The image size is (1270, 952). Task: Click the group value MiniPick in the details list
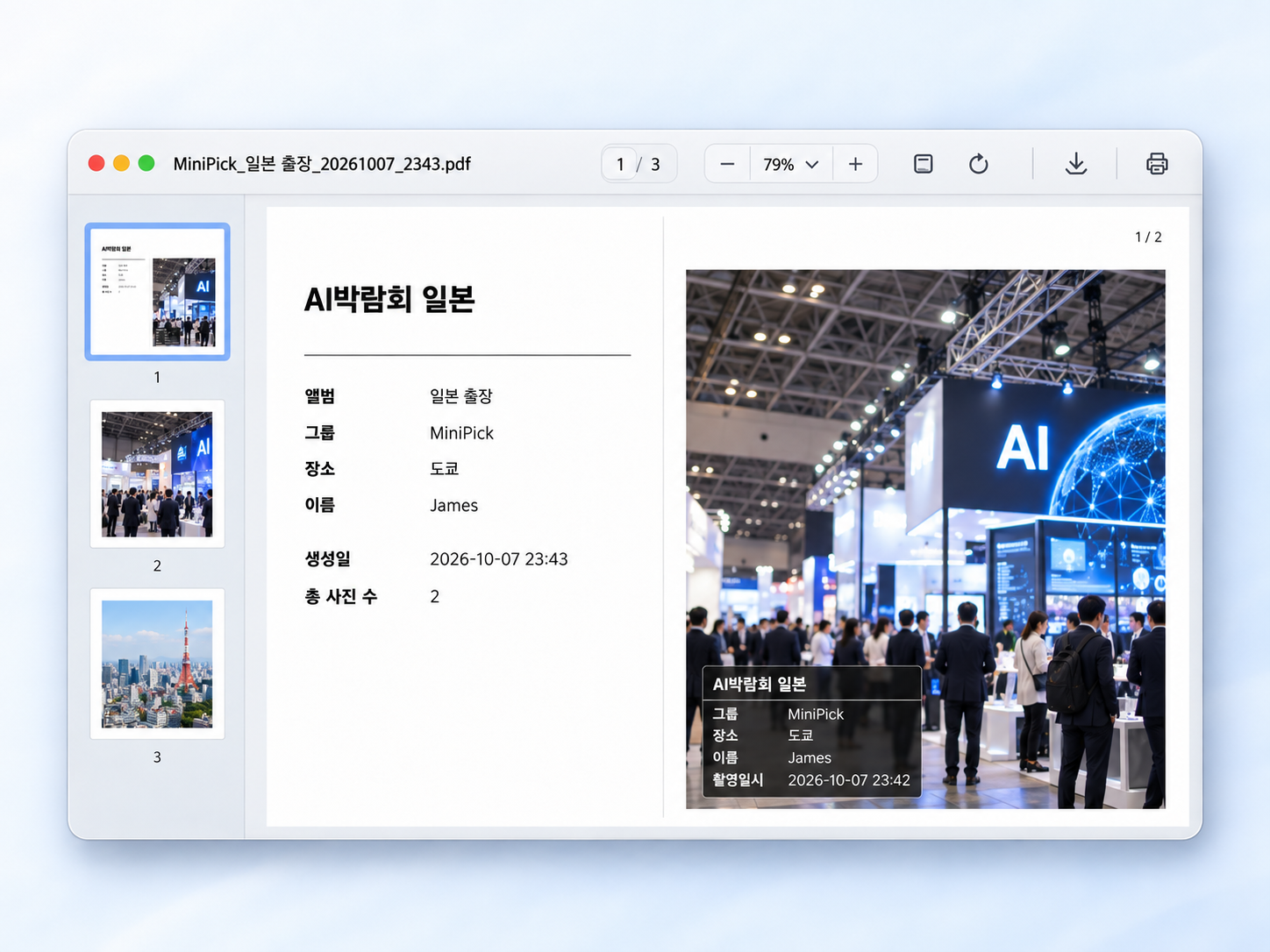click(x=461, y=433)
